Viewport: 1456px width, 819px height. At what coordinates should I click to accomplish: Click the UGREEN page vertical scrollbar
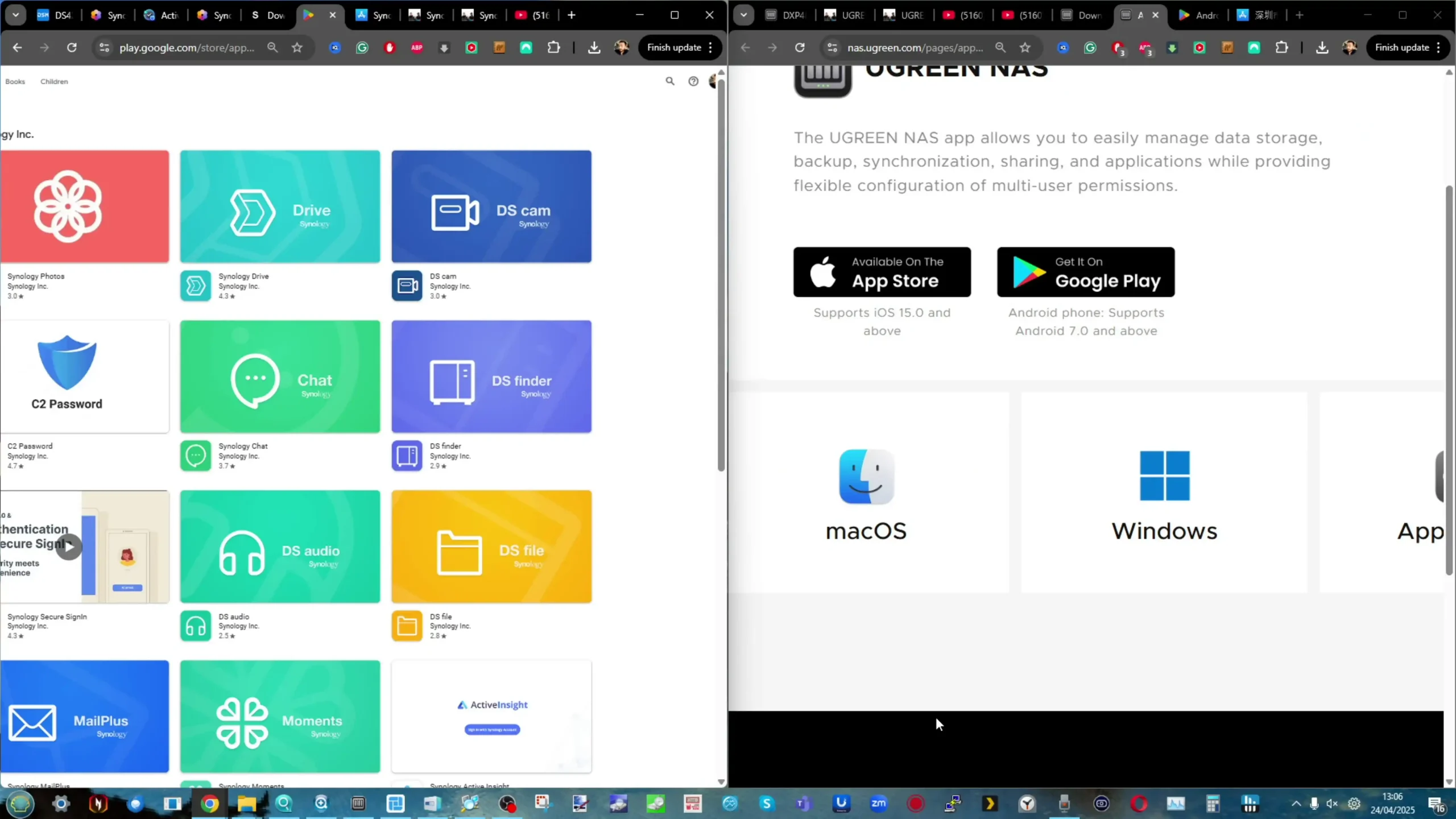pyautogui.click(x=1449, y=380)
